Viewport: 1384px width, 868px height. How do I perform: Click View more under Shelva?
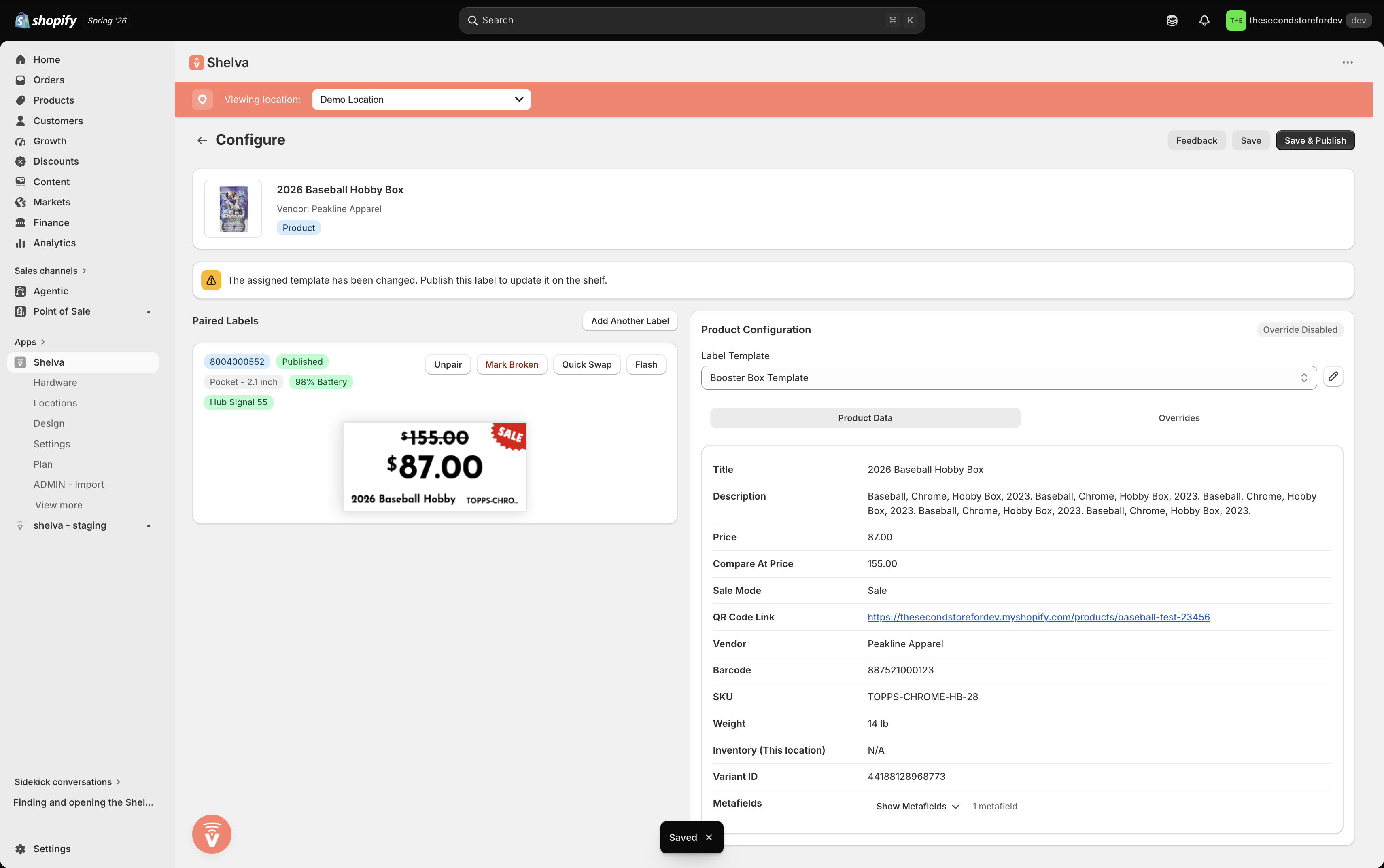pyautogui.click(x=59, y=505)
